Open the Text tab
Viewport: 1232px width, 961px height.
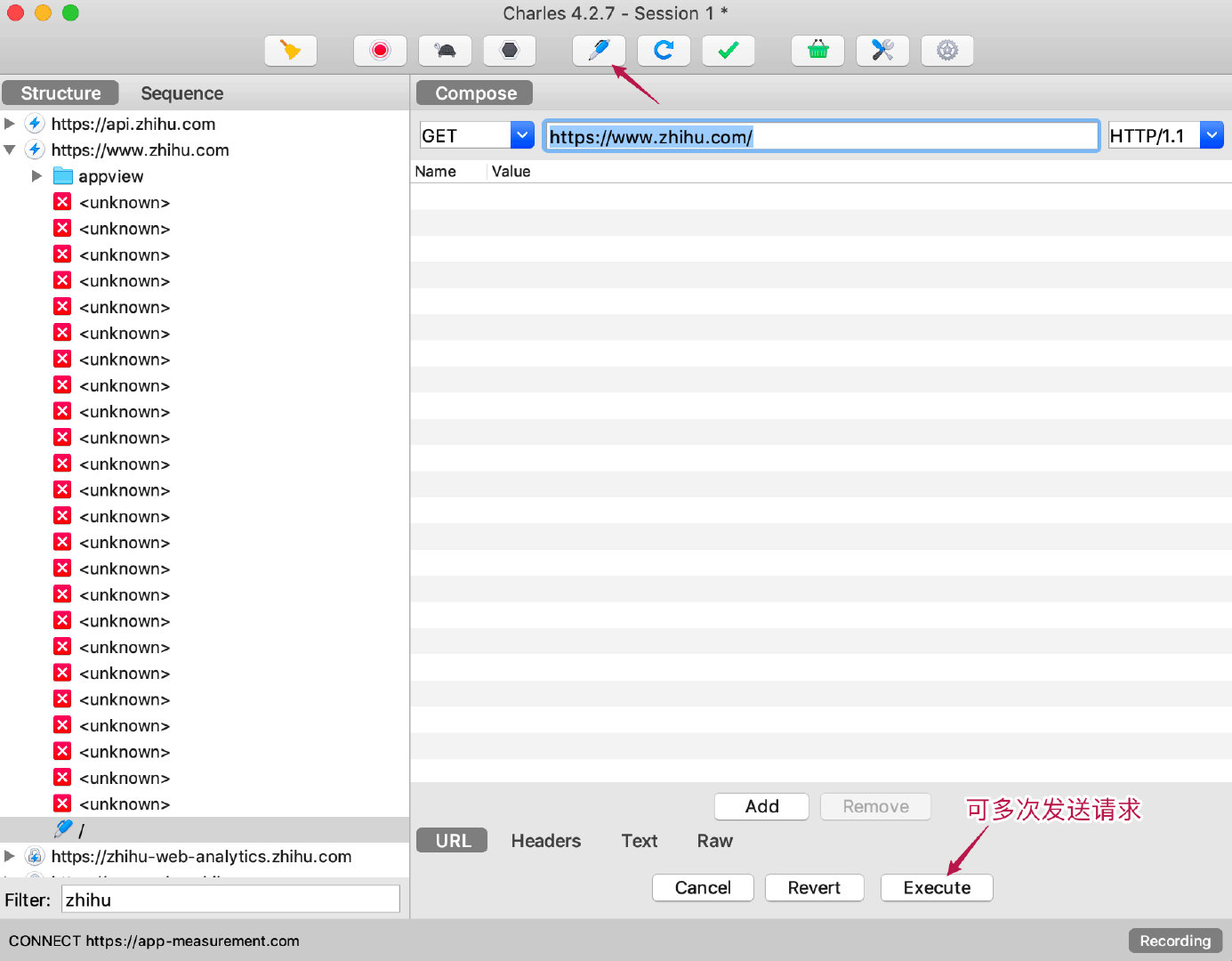point(640,841)
